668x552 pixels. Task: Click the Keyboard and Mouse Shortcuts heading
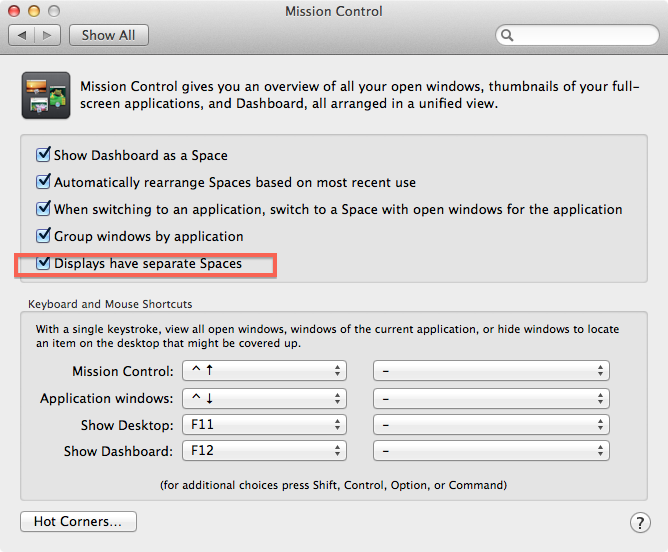tap(110, 304)
